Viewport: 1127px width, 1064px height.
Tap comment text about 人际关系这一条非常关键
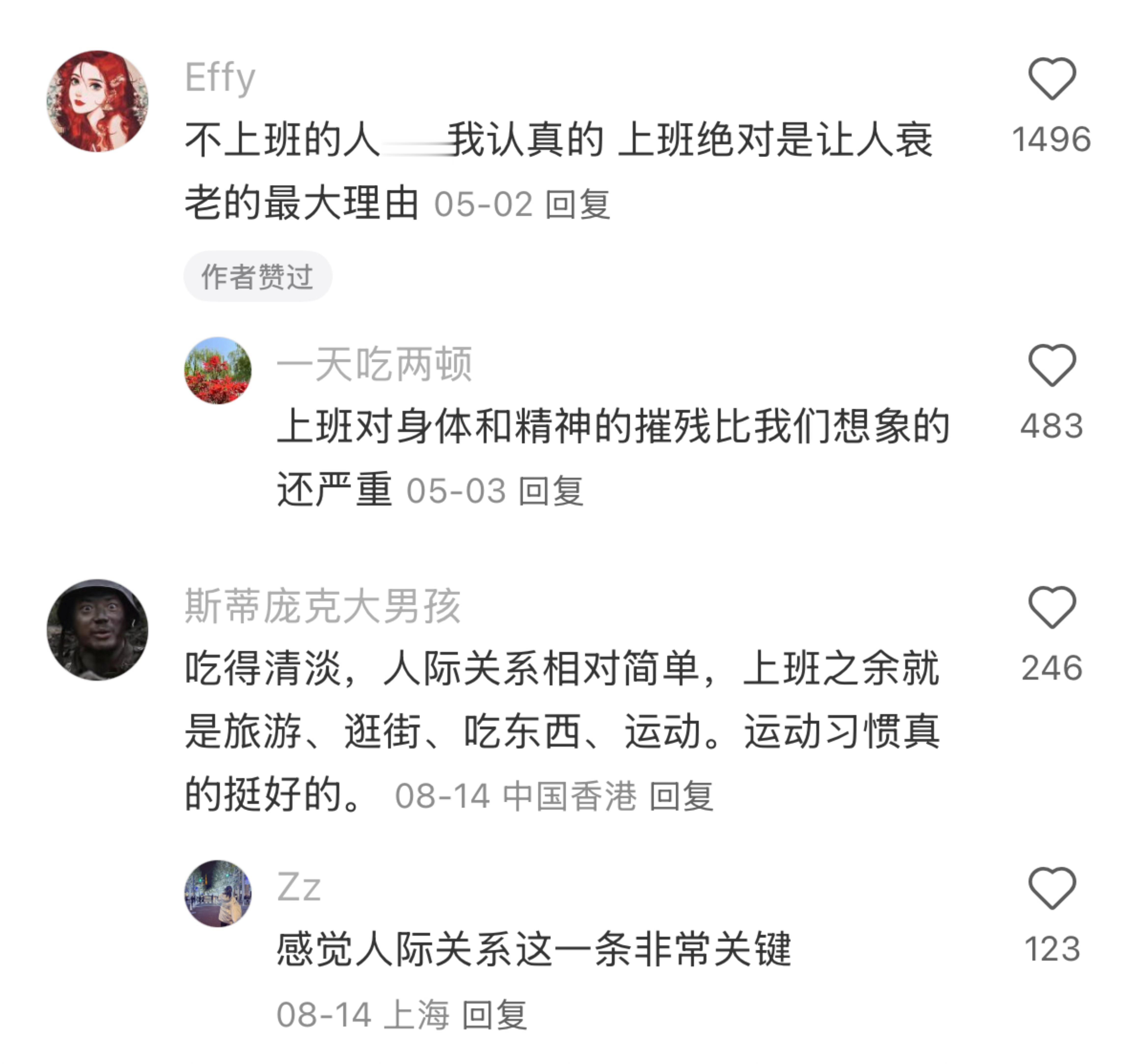pos(534,949)
